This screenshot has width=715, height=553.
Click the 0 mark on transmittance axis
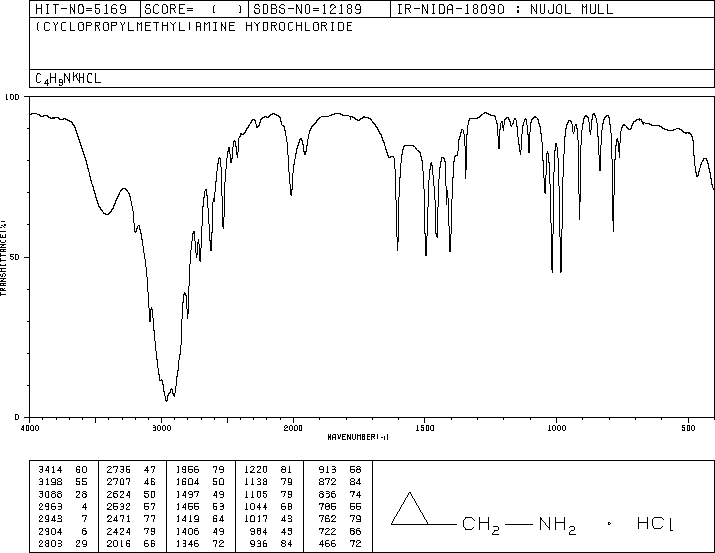(17, 417)
